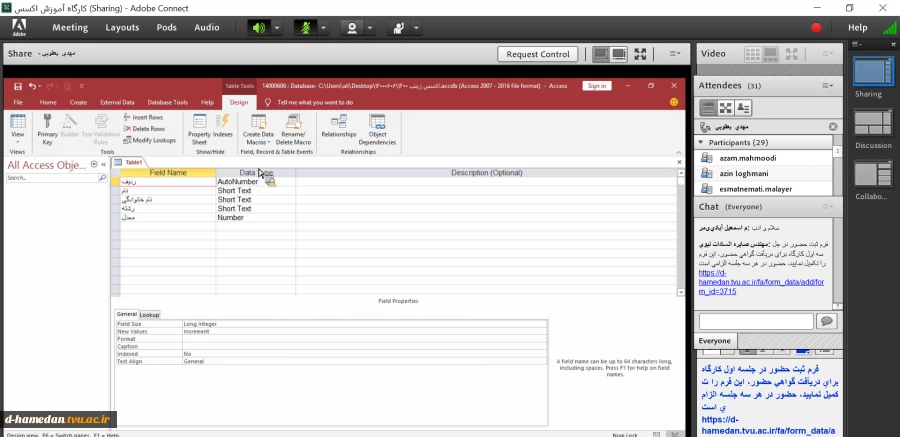Open the Pods menu
The height and width of the screenshot is (437, 900).
tap(166, 28)
